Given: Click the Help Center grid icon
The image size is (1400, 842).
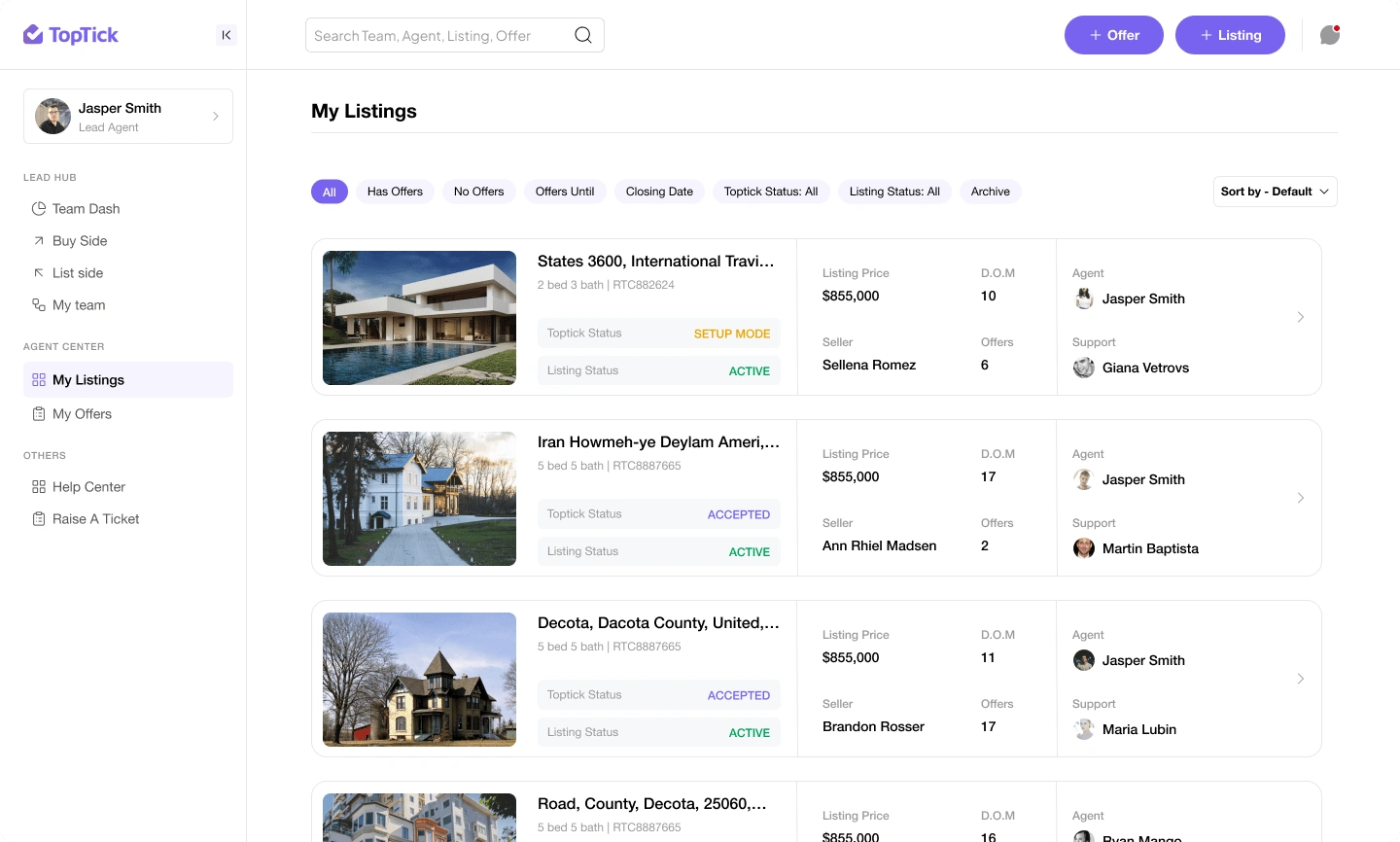Looking at the screenshot, I should pos(39,487).
